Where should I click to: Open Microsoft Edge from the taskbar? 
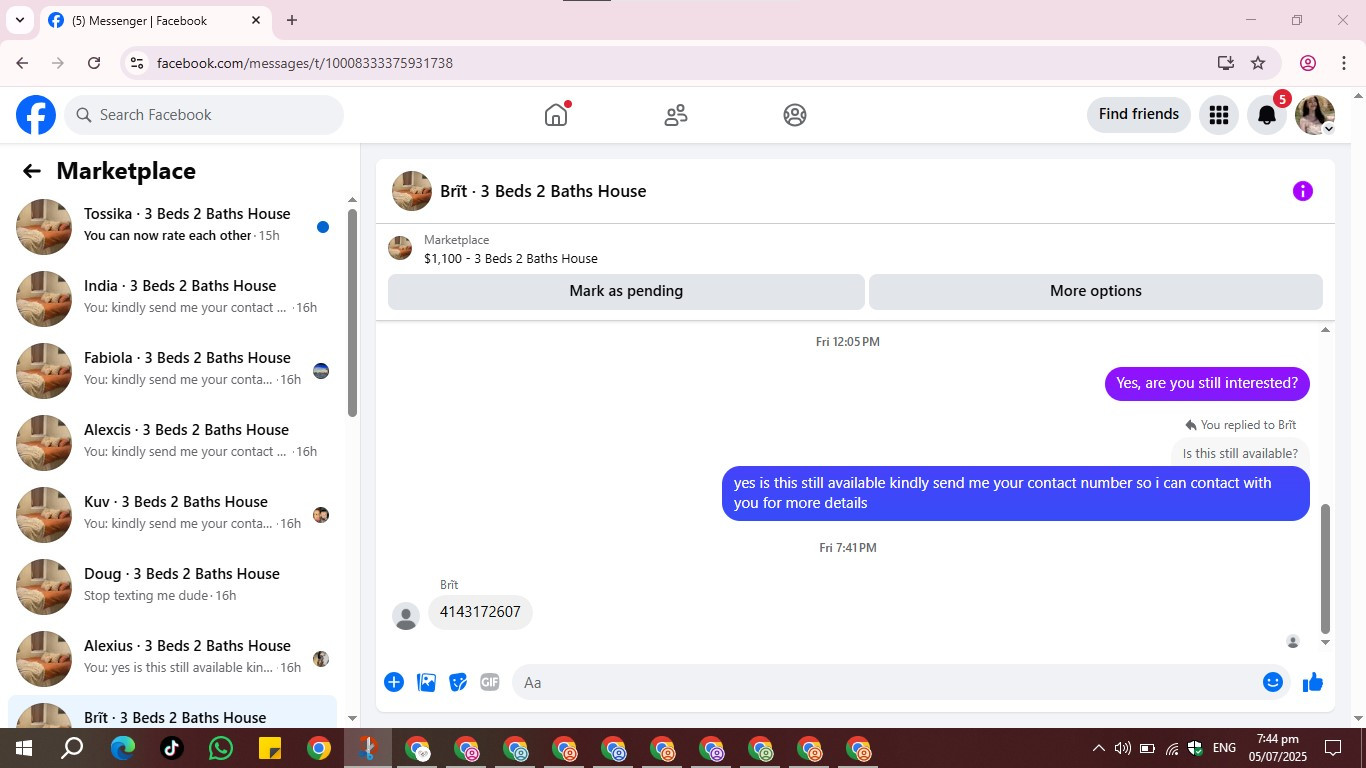coord(123,748)
